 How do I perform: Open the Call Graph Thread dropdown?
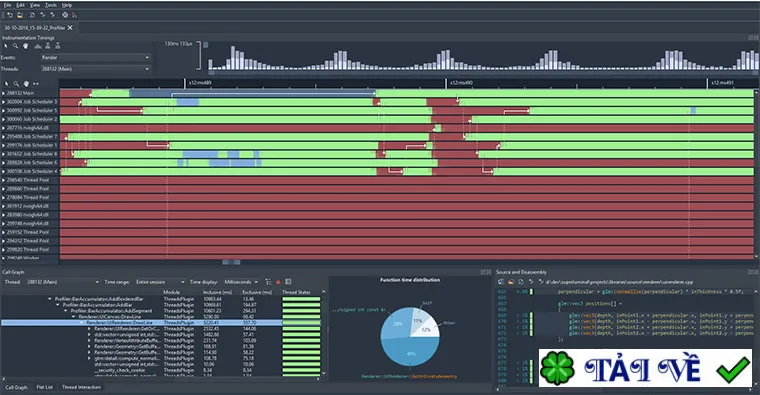click(63, 282)
